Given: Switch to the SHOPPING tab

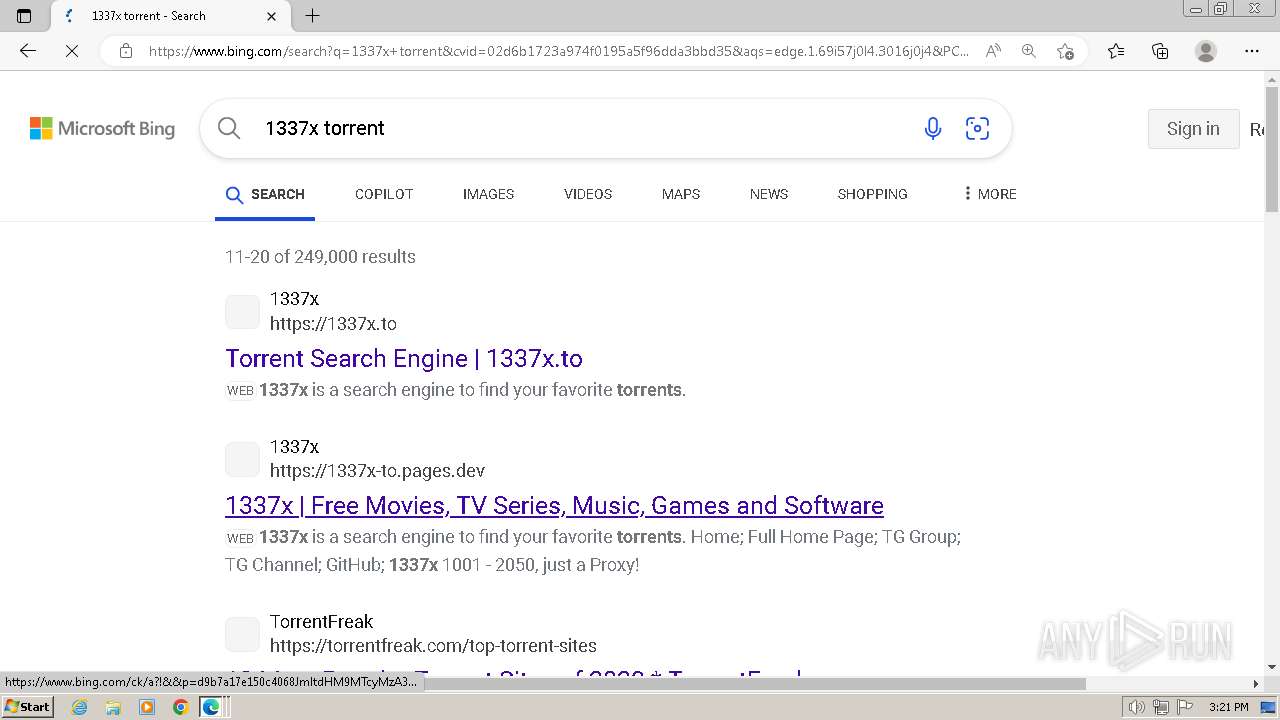Looking at the screenshot, I should tap(873, 194).
